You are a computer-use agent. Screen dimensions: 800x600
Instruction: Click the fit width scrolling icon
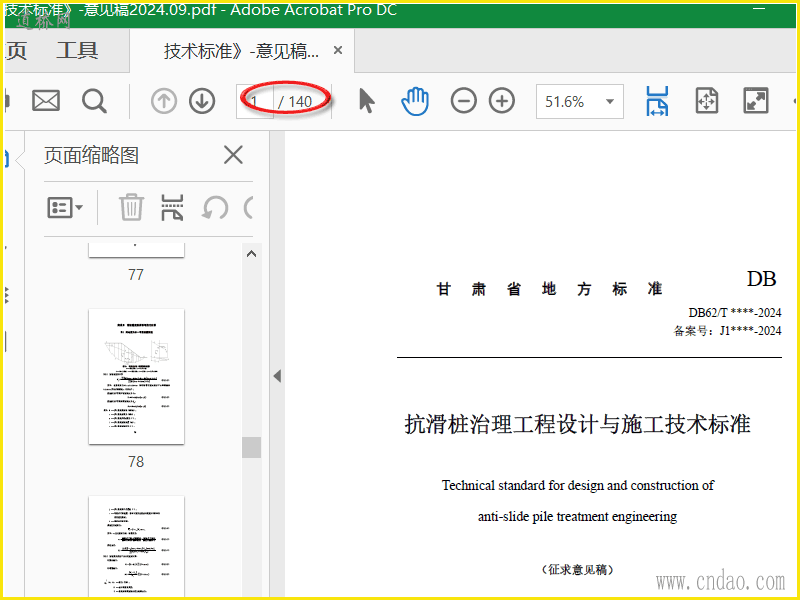[x=657, y=101]
